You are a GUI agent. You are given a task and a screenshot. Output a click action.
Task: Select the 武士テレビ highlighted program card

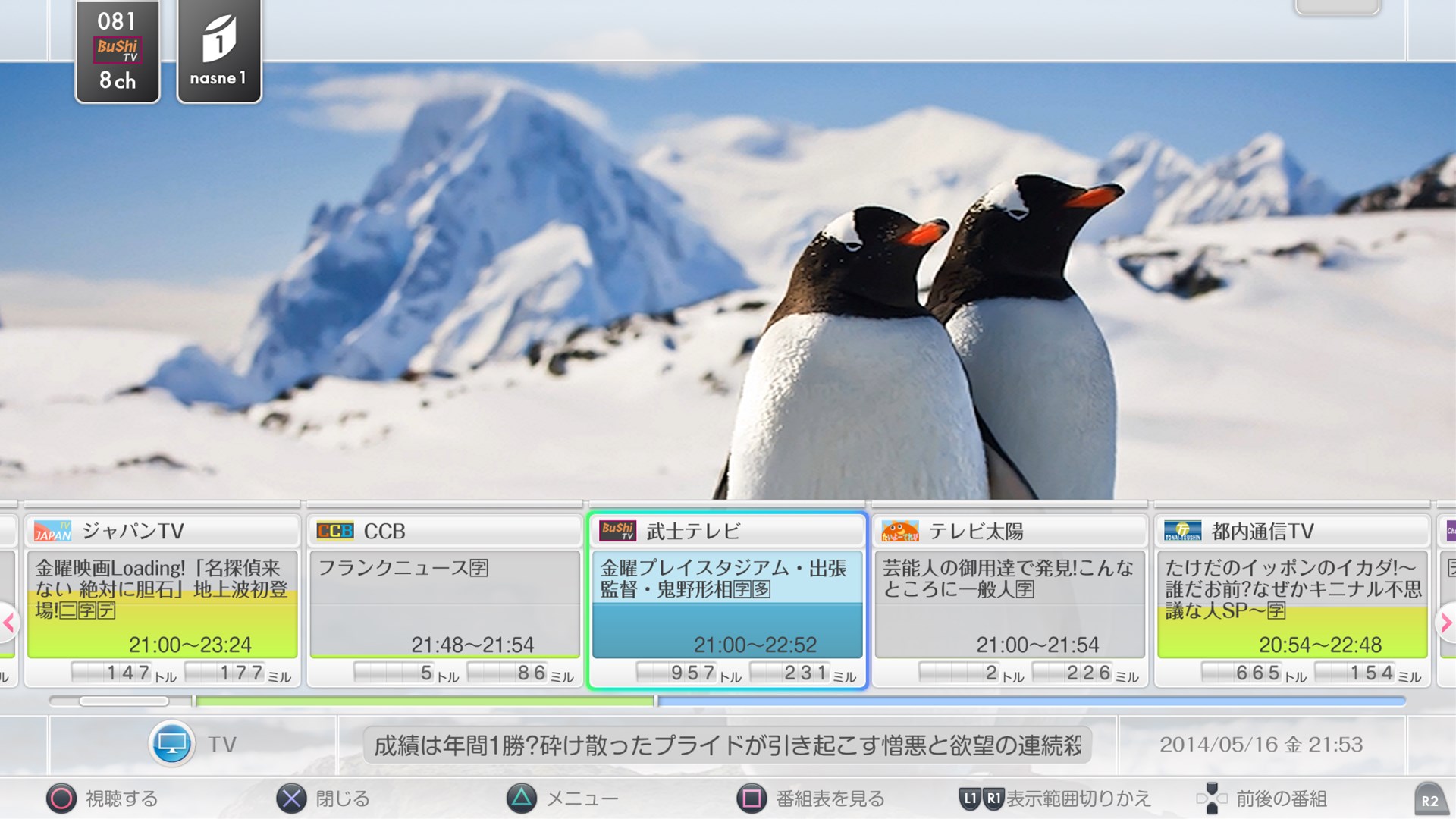point(726,604)
